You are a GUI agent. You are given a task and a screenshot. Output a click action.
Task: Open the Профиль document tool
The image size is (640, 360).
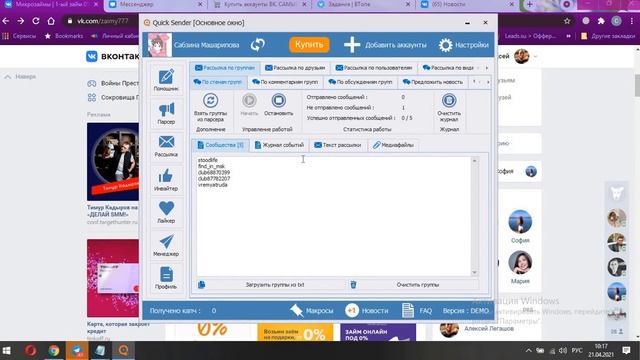tap(166, 278)
